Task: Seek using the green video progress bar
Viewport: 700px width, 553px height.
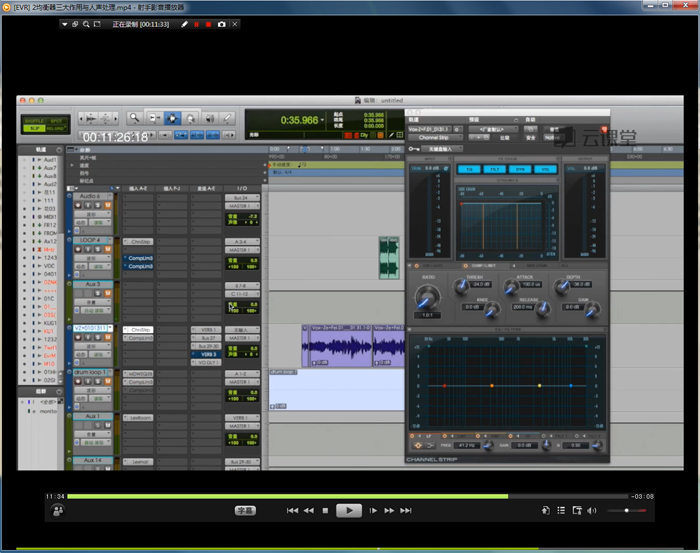Action: coord(348,496)
